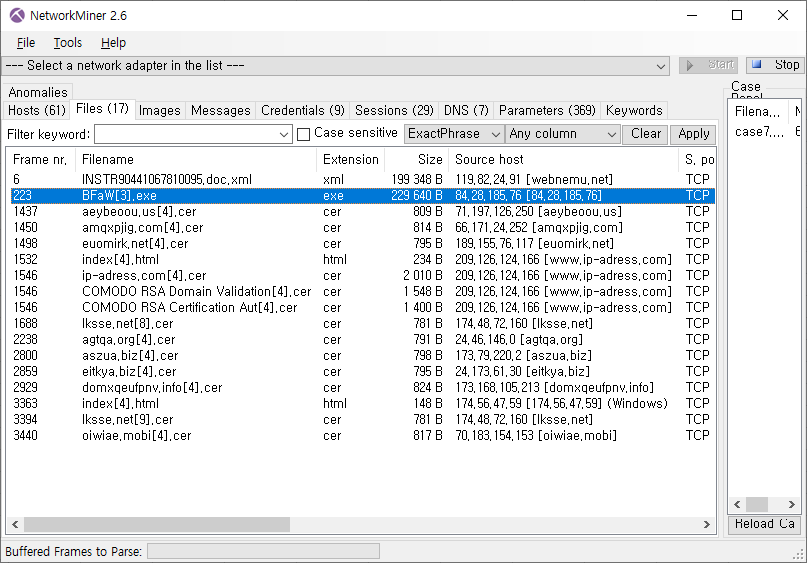Open the ExactPhrase match mode dropdown
This screenshot has width=807, height=563.
tap(454, 134)
